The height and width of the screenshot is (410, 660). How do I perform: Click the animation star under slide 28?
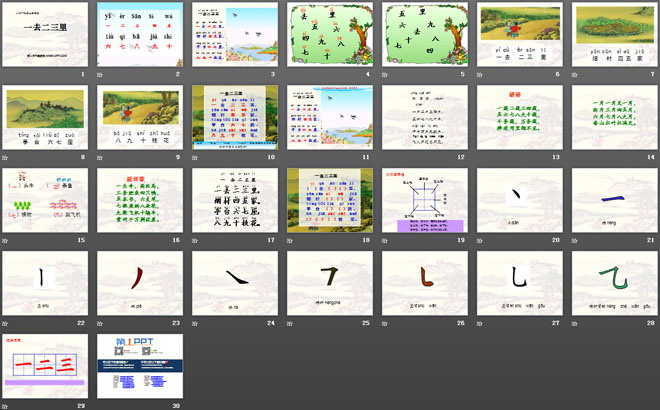[x=575, y=323]
